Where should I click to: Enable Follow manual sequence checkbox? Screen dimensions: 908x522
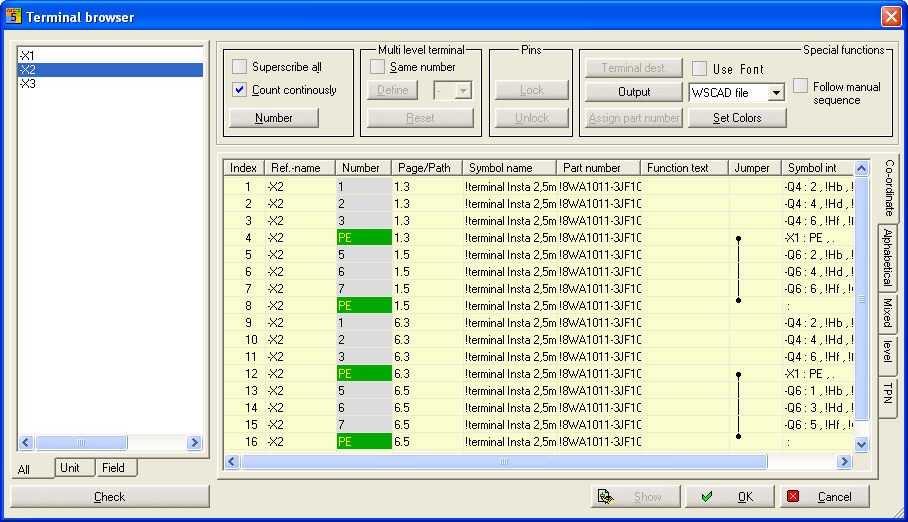point(800,86)
